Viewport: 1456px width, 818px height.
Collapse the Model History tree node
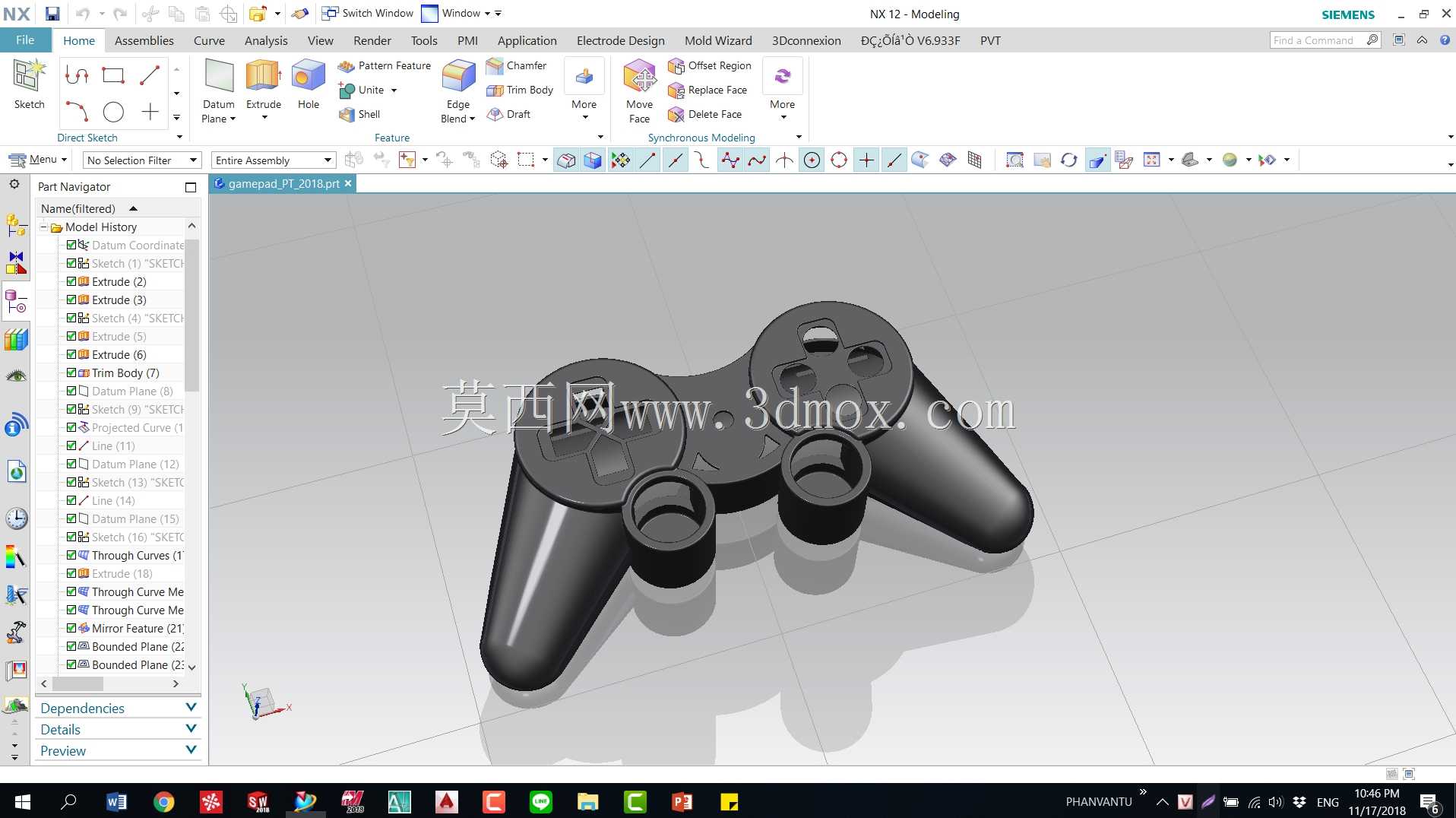point(44,227)
